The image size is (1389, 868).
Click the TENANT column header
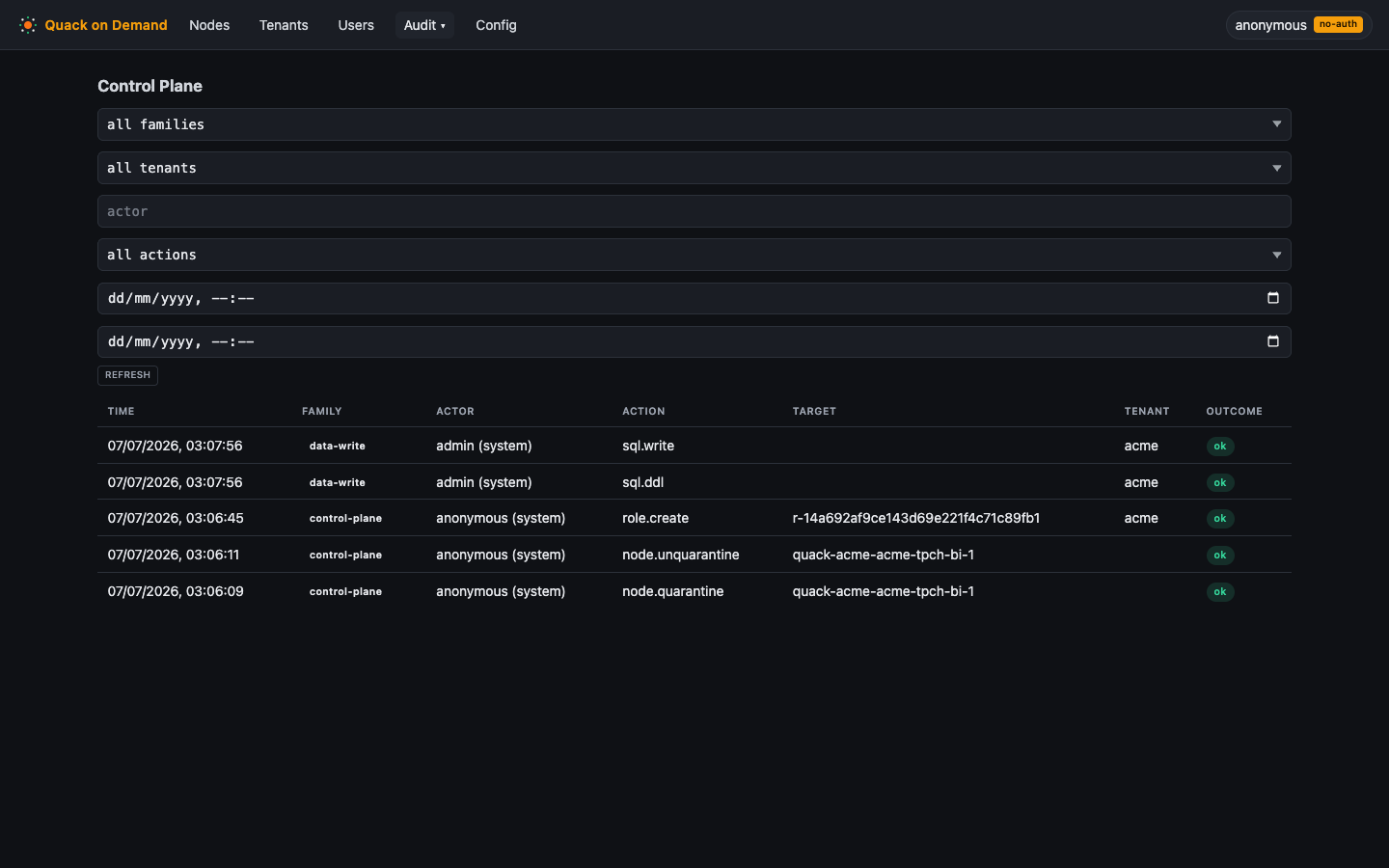coord(1146,412)
